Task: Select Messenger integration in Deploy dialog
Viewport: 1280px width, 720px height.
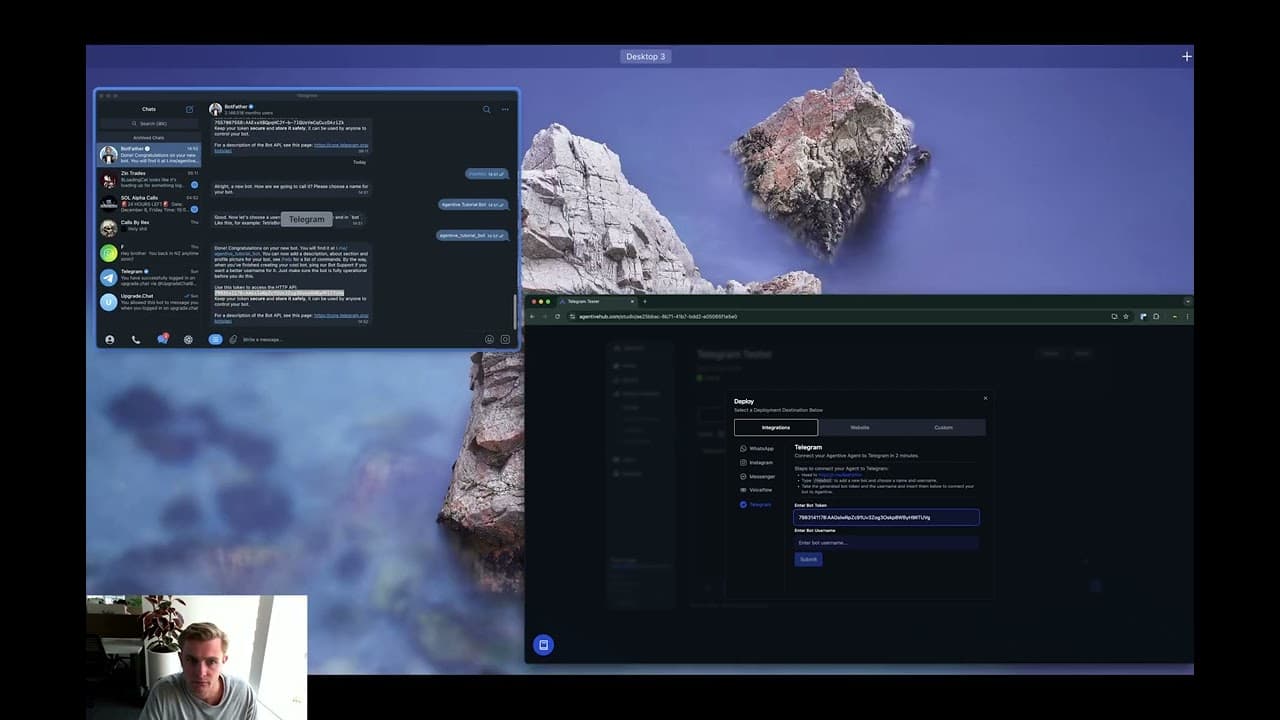Action: 758,477
